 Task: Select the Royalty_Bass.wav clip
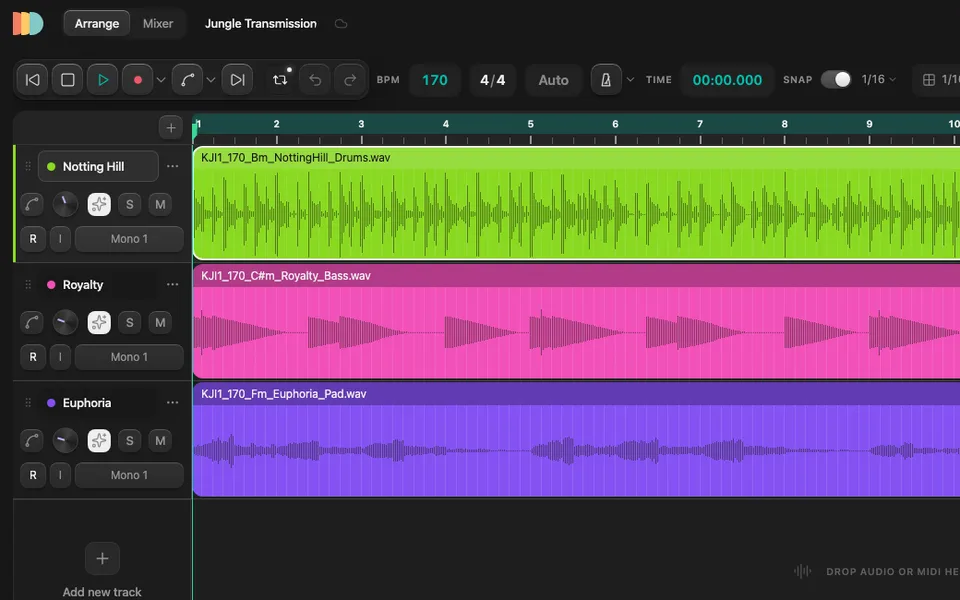(576, 321)
